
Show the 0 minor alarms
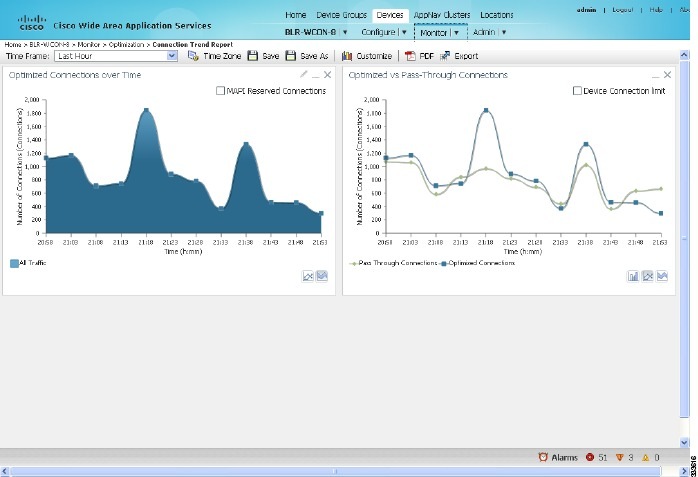(x=645, y=457)
